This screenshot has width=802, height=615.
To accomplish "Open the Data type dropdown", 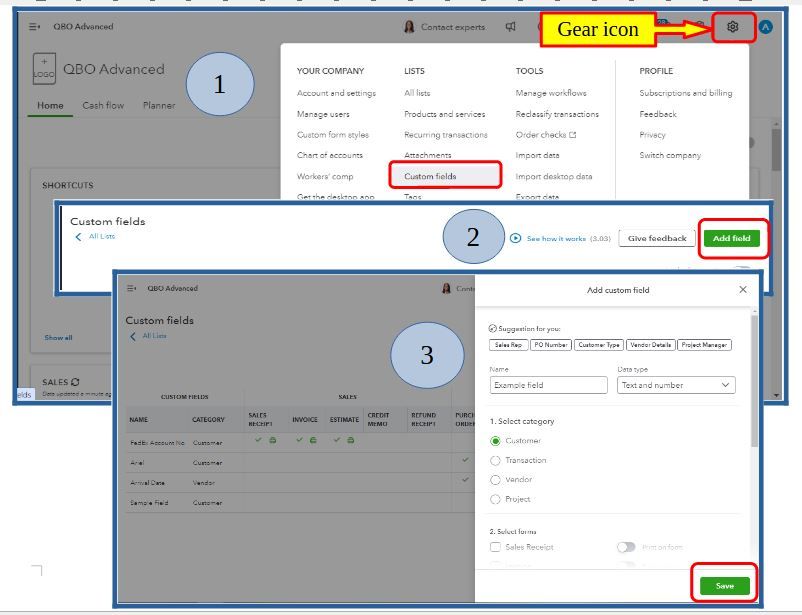I will tap(676, 385).
